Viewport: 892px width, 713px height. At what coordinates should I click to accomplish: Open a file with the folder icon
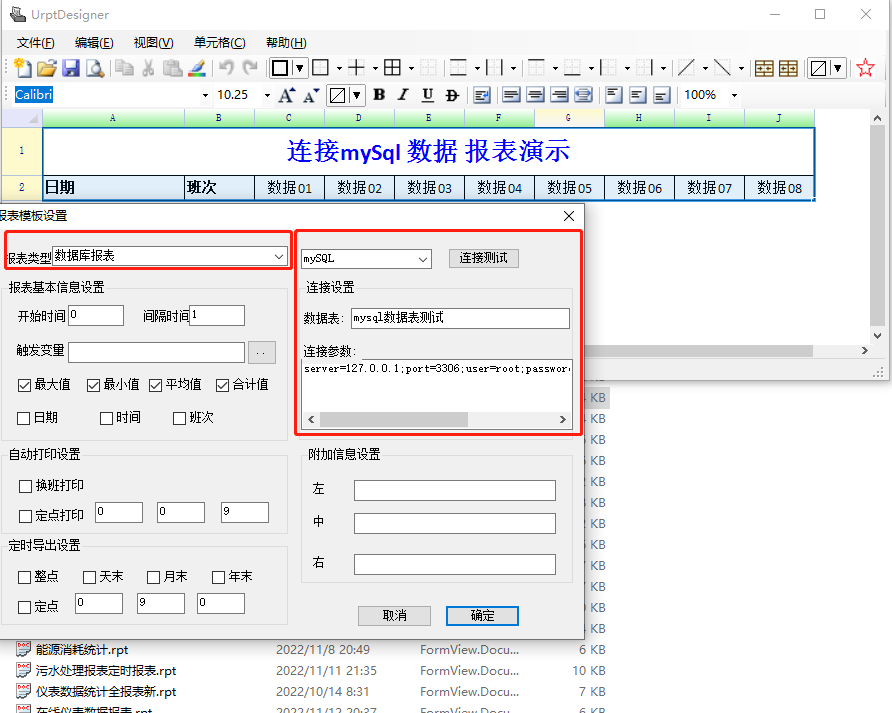coord(46,68)
